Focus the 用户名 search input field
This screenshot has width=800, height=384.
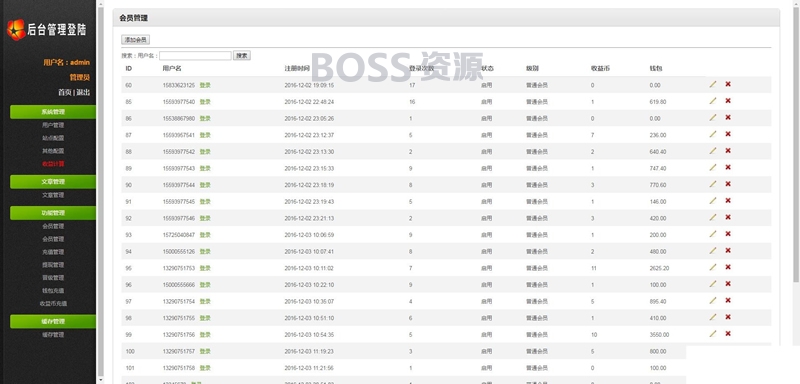point(195,56)
